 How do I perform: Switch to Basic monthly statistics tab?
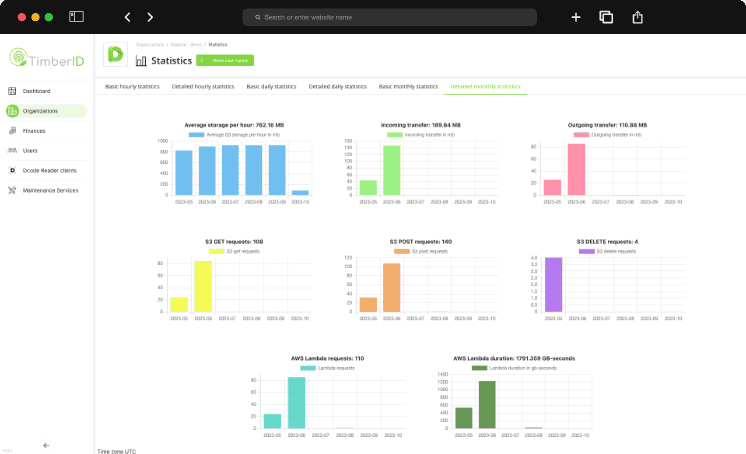[x=408, y=87]
